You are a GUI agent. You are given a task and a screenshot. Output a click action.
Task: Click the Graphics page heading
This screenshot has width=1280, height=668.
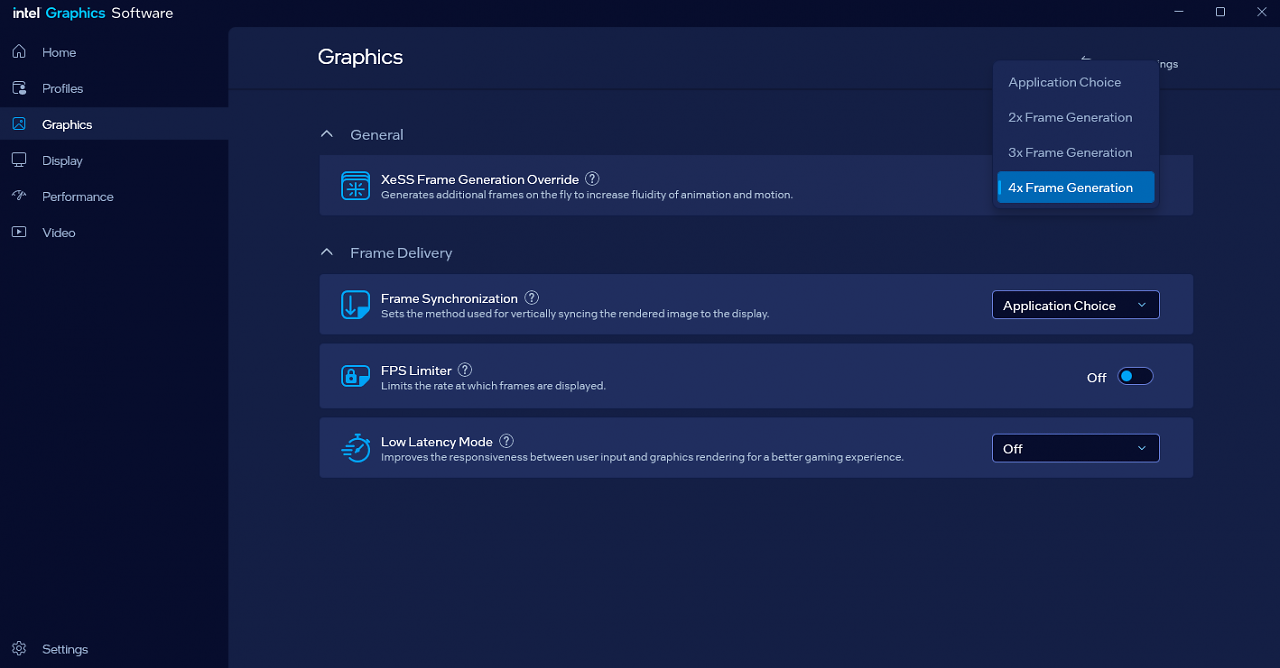pyautogui.click(x=360, y=57)
